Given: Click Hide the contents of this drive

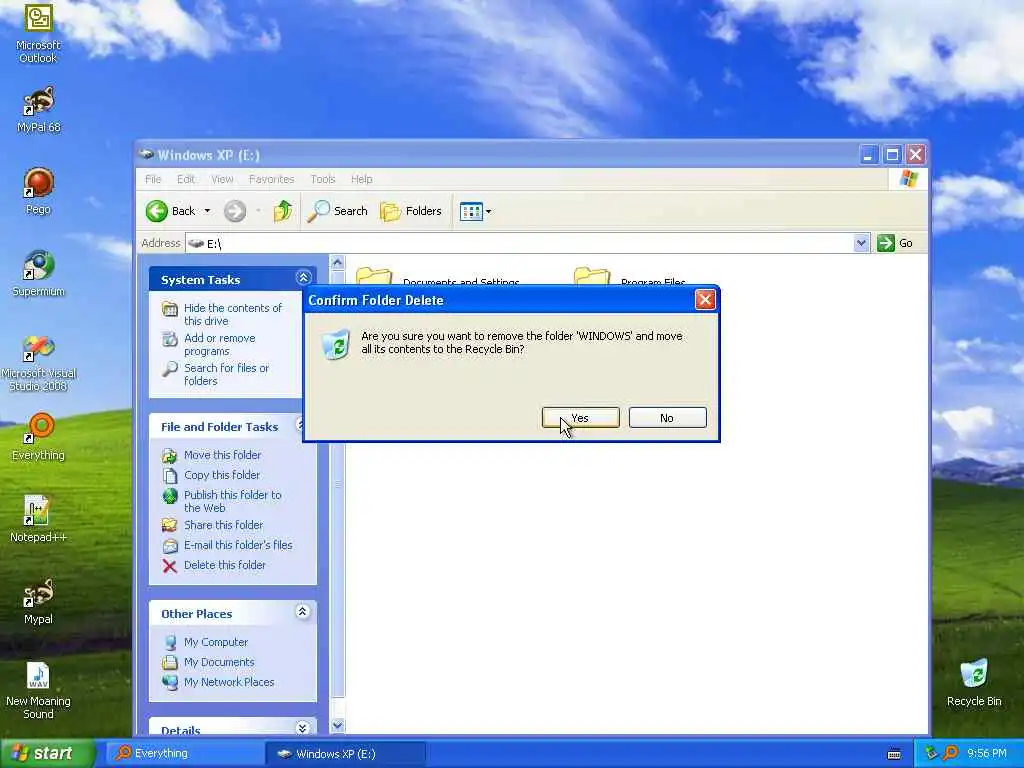Looking at the screenshot, I should [232, 314].
